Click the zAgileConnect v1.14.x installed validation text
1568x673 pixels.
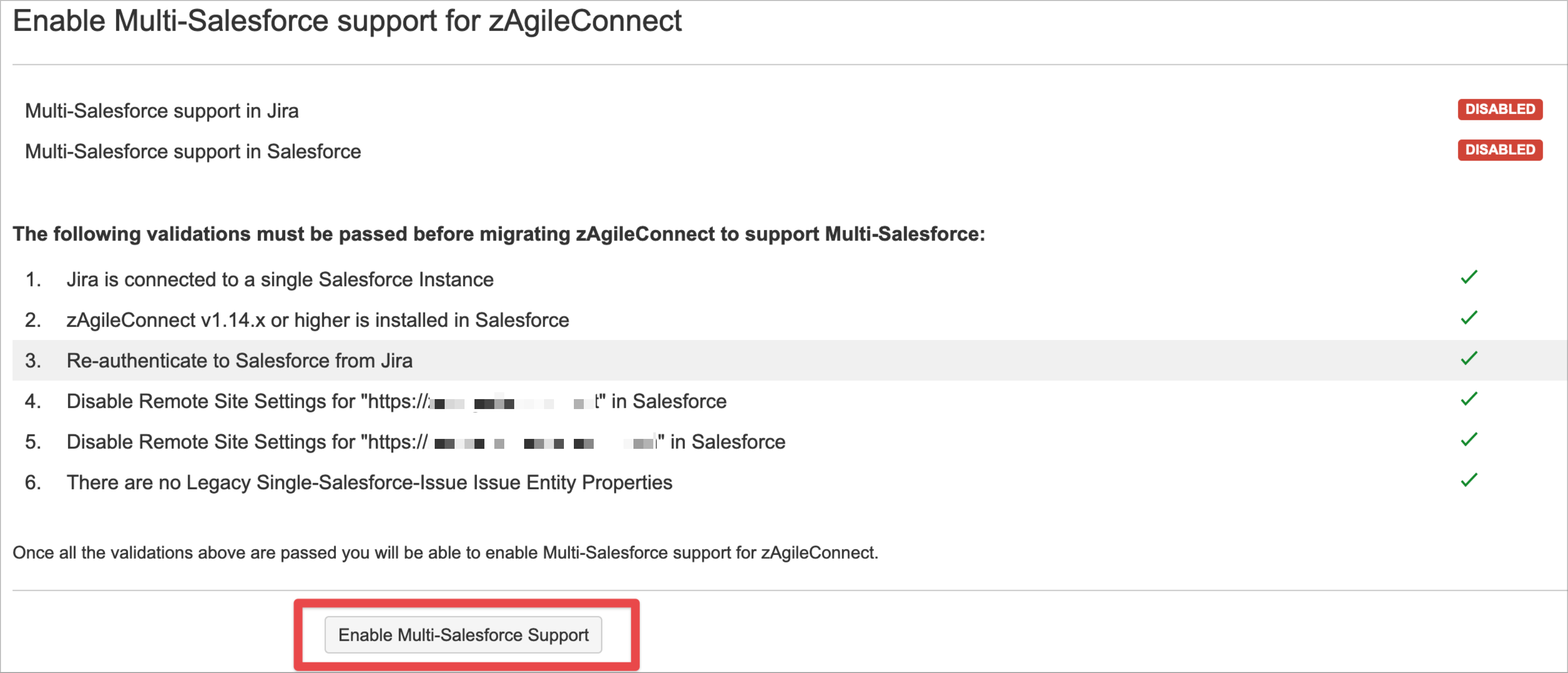pos(317,321)
